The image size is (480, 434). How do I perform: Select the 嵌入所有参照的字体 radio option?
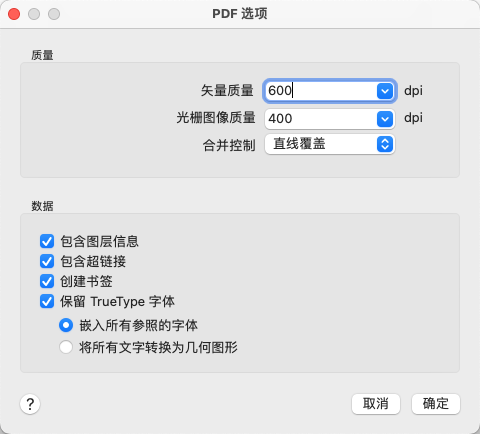click(66, 325)
